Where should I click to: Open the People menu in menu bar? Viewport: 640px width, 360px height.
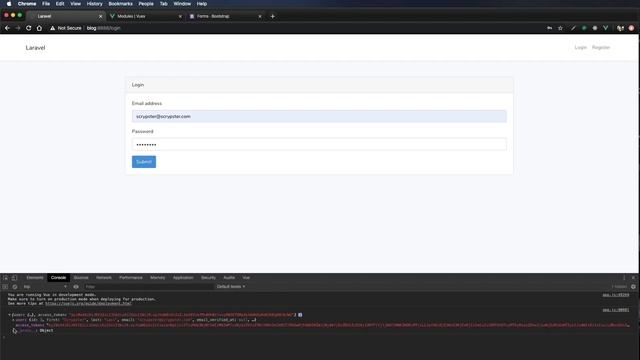pyautogui.click(x=146, y=4)
